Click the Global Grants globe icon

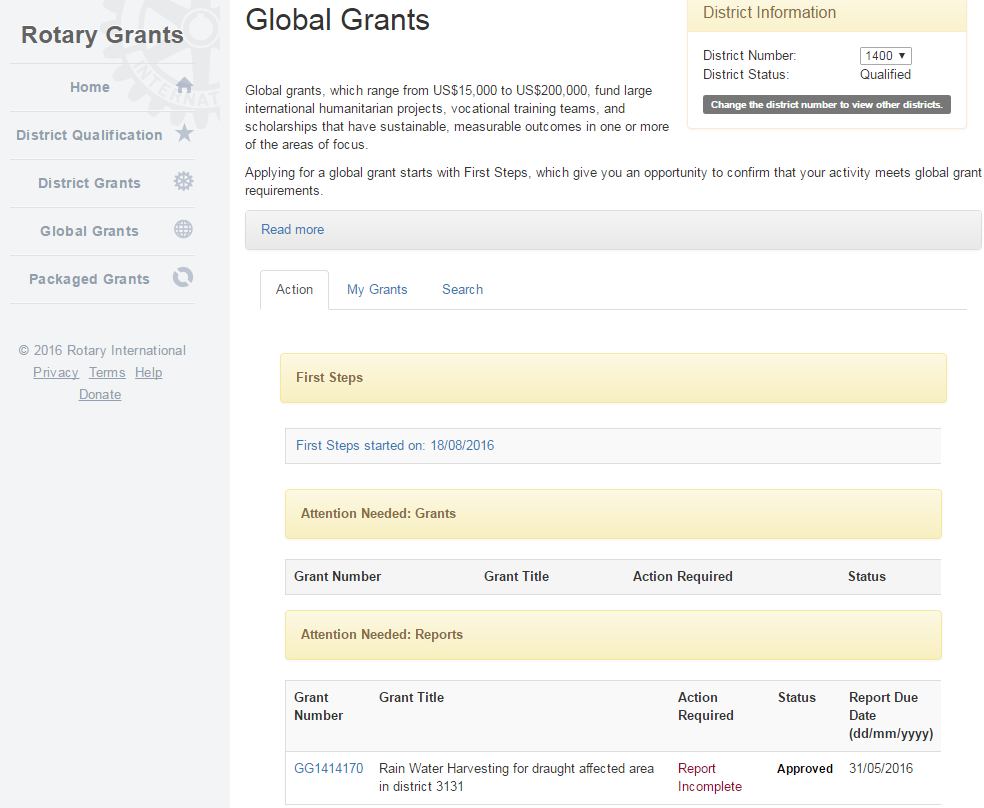tap(183, 229)
